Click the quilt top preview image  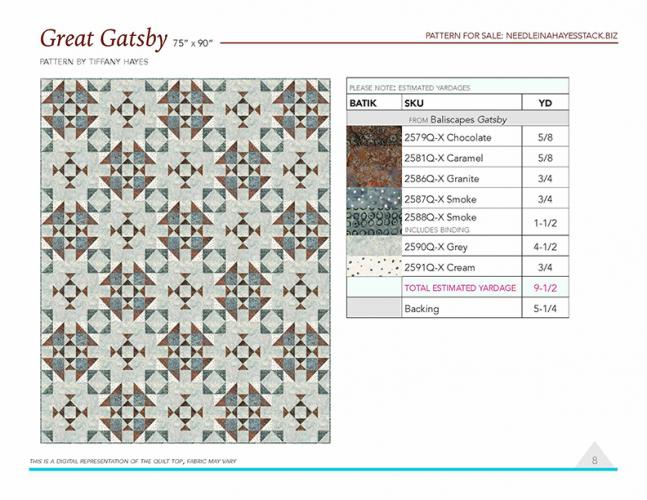188,260
